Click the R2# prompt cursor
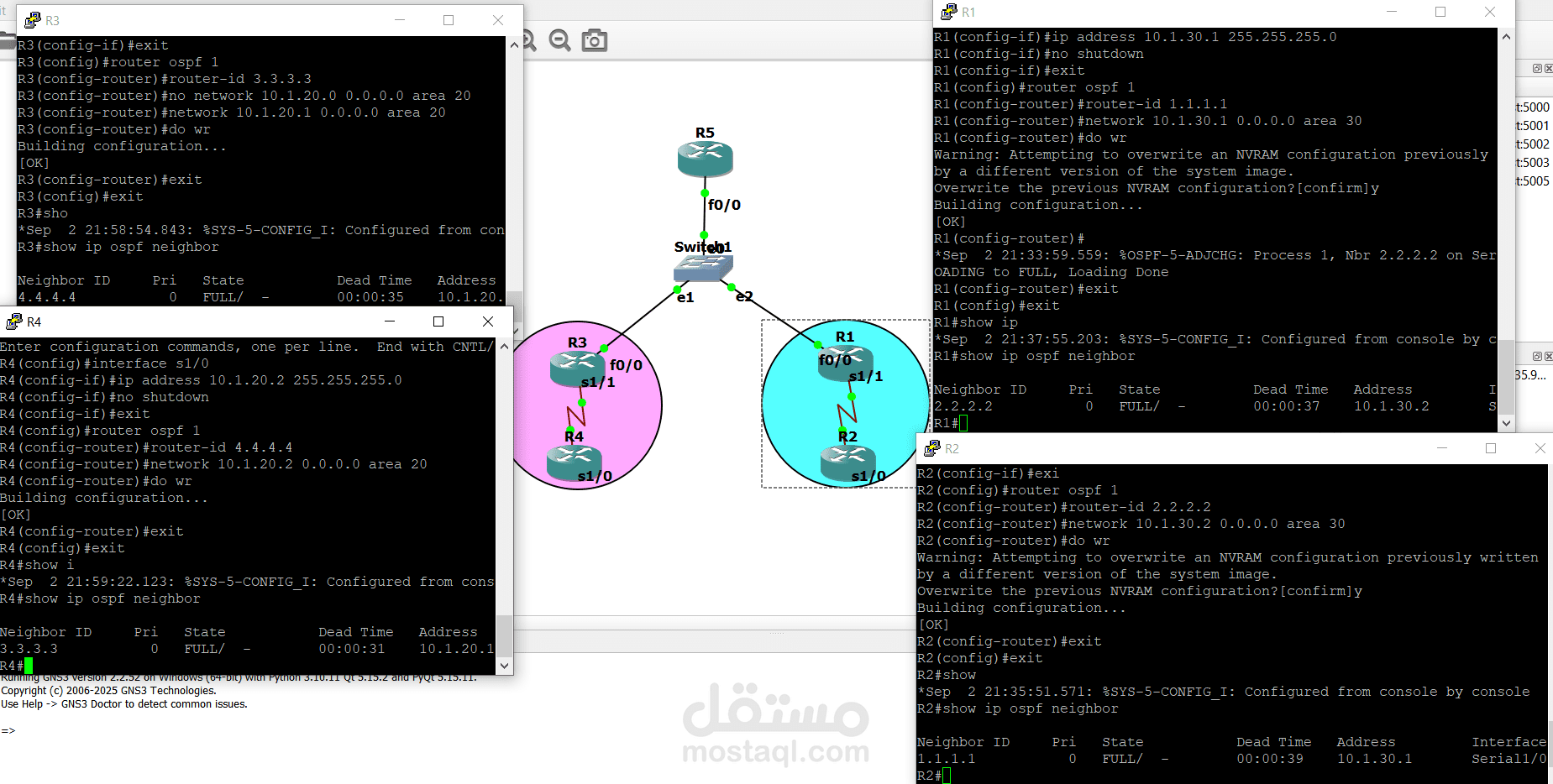 pyautogui.click(x=947, y=776)
